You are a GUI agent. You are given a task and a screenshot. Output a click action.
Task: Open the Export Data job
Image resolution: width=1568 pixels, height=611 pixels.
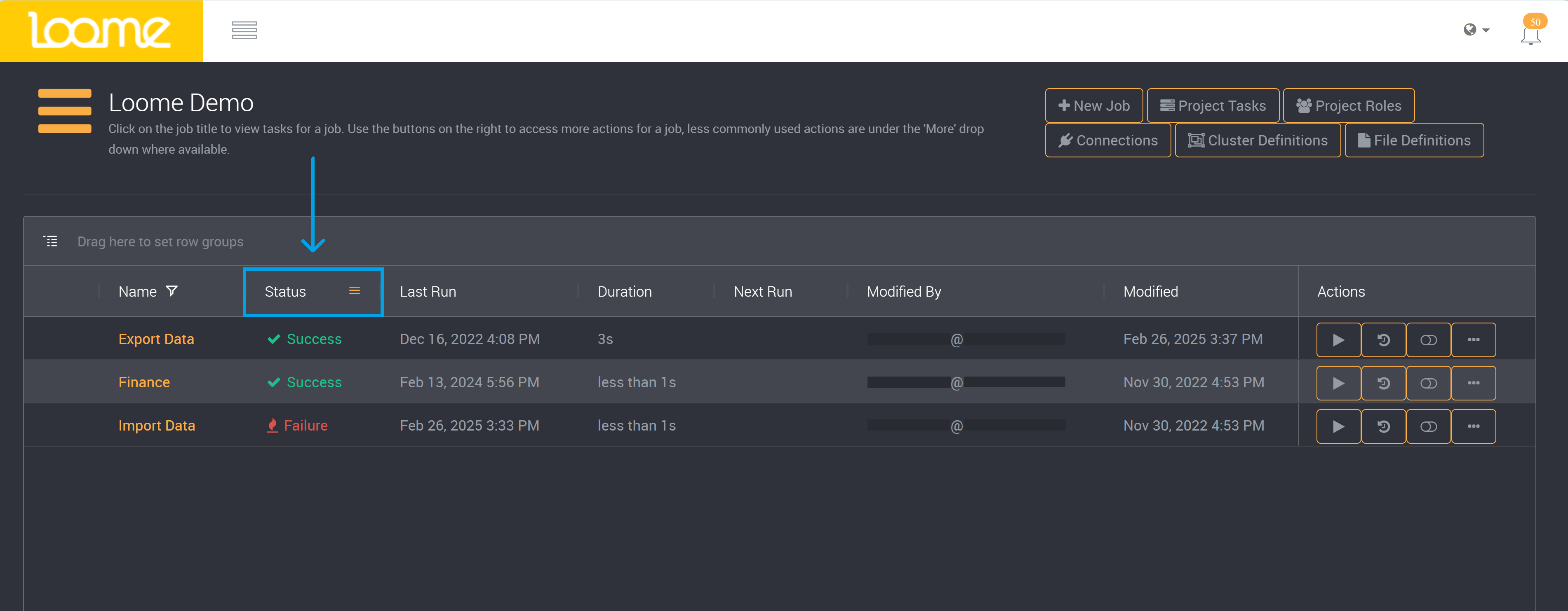pyautogui.click(x=156, y=339)
